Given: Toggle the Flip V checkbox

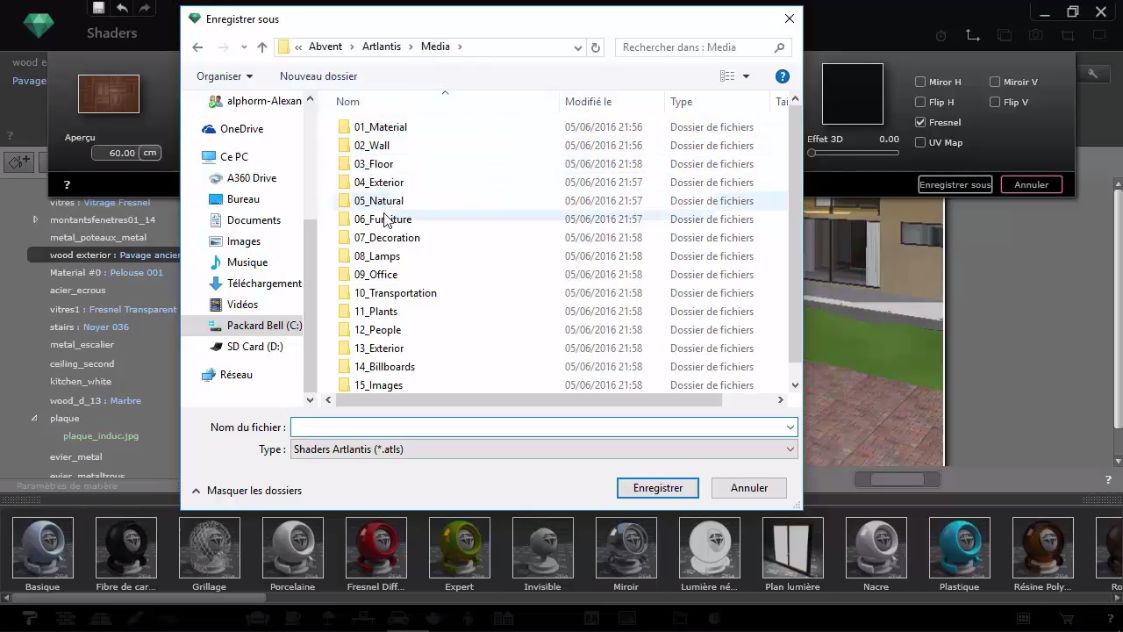Looking at the screenshot, I should [x=995, y=102].
